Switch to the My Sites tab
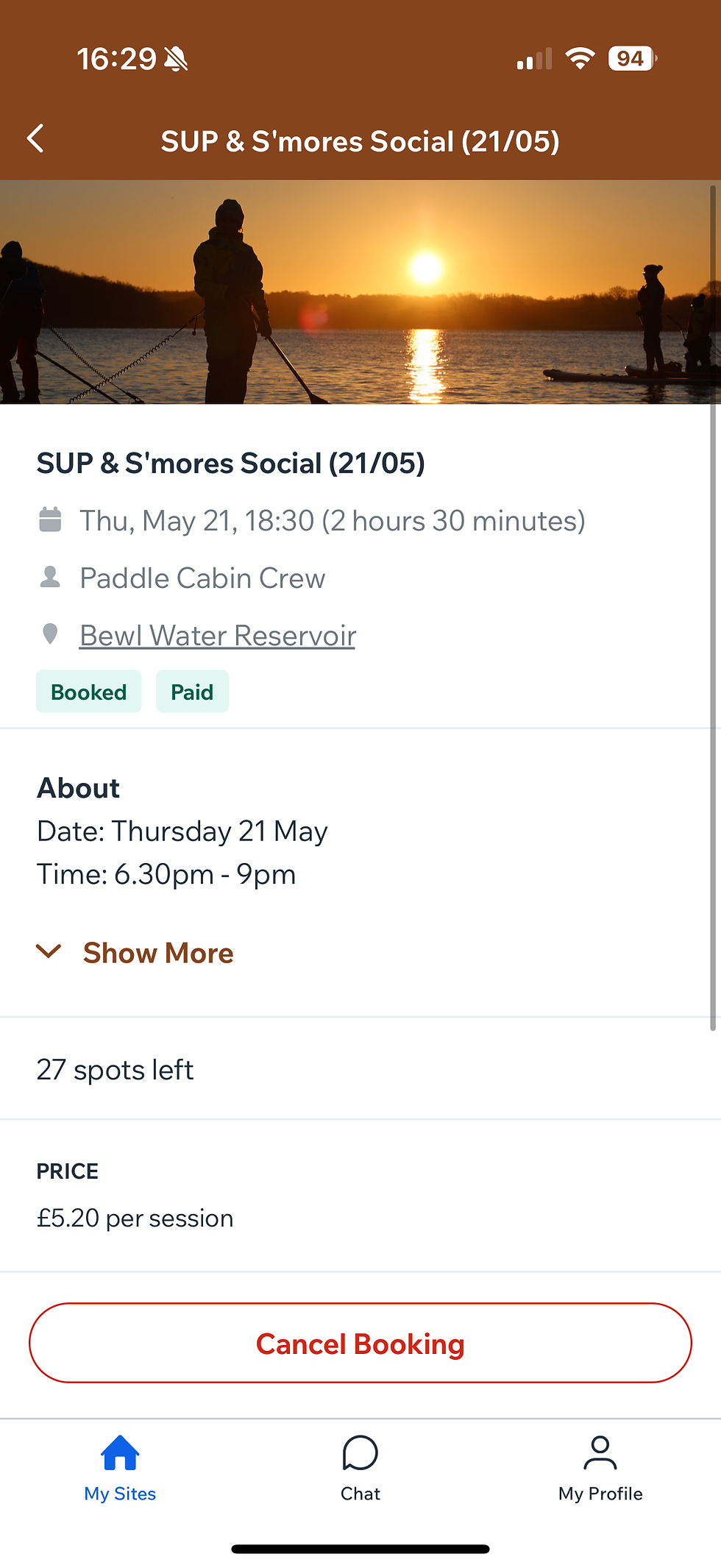 120,1494
